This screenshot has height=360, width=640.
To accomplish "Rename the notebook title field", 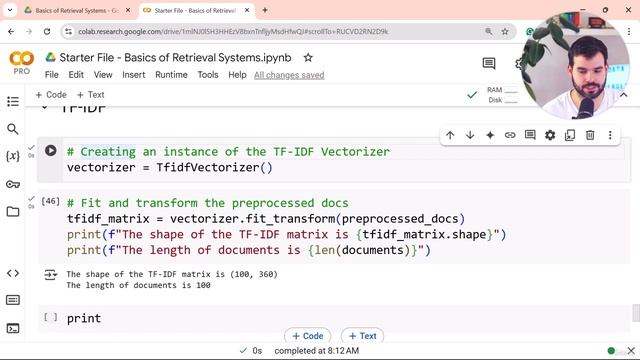I will point(176,58).
